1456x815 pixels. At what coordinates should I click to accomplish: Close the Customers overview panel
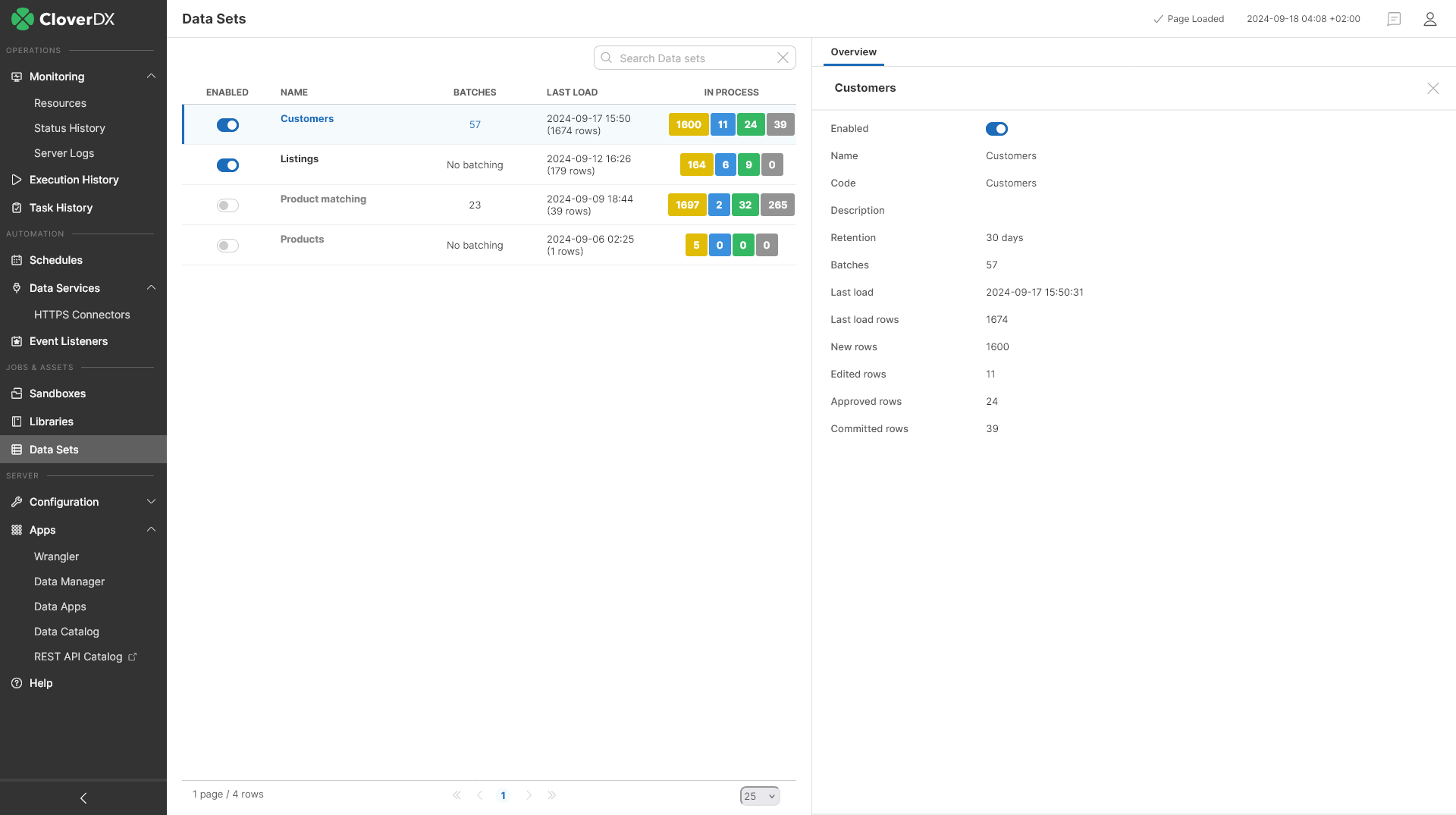click(1433, 88)
